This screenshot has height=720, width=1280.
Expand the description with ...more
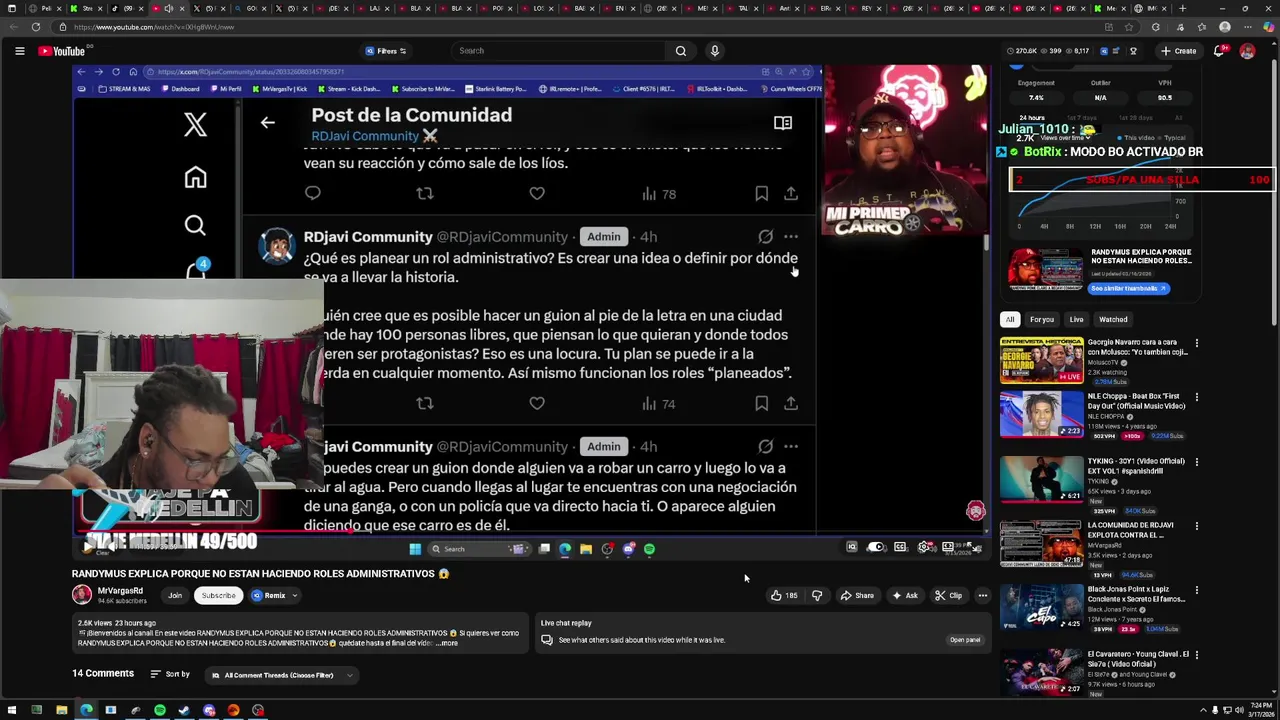(x=447, y=643)
